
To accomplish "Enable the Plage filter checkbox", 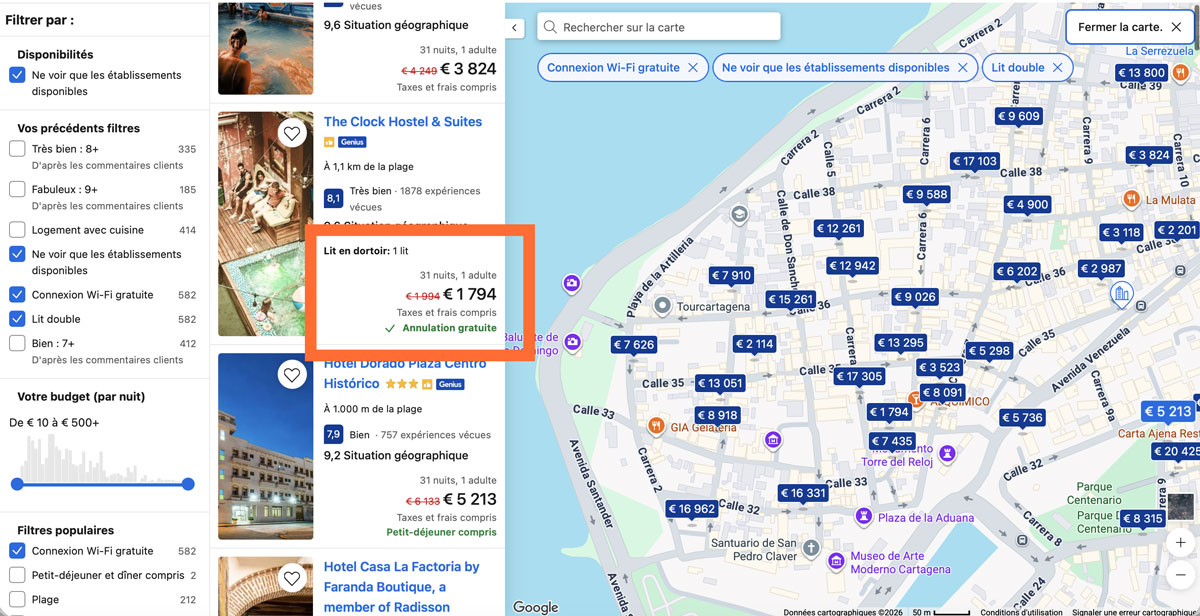I will coord(17,600).
